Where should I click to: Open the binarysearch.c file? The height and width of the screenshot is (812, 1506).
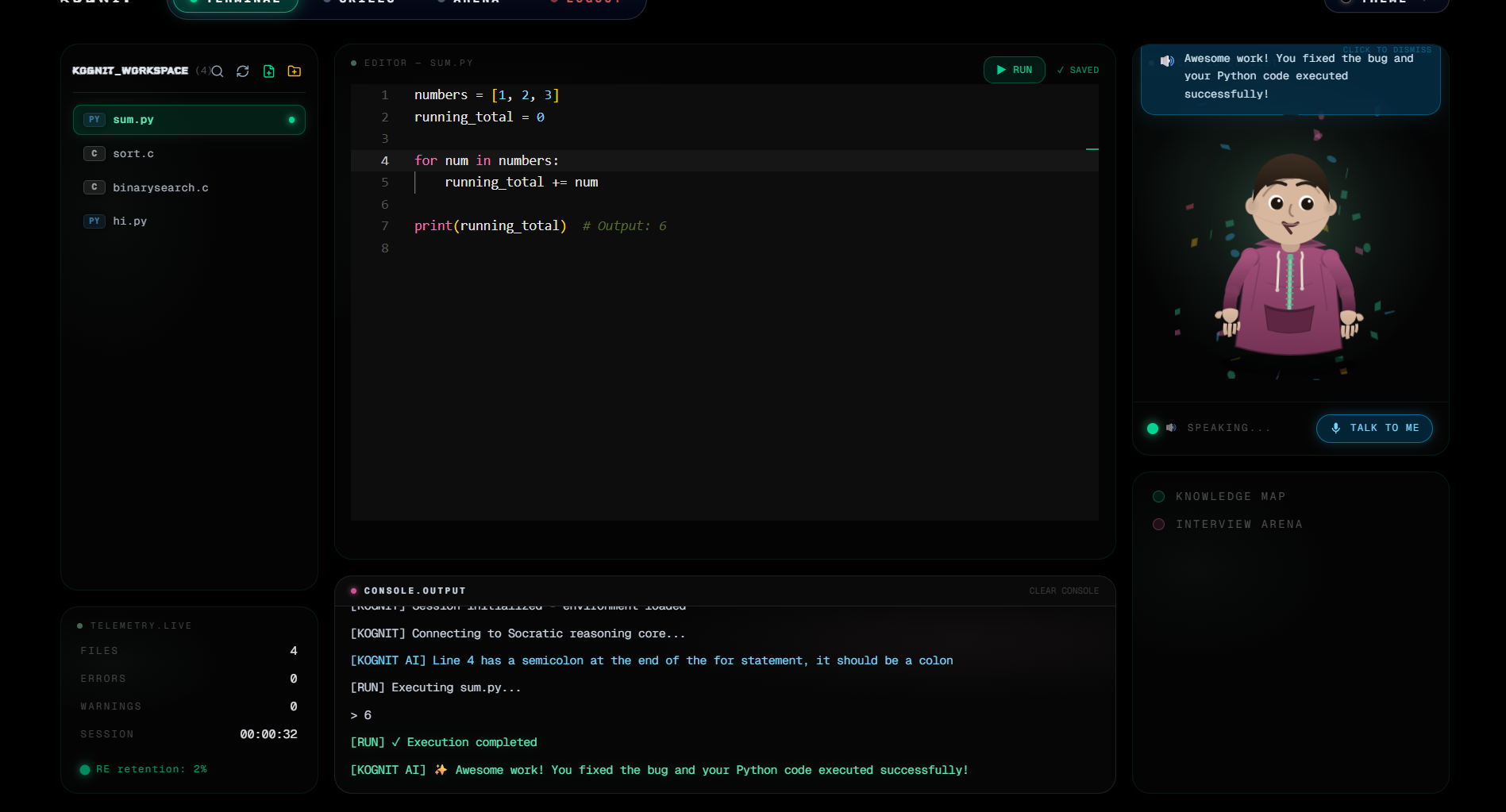pyautogui.click(x=189, y=188)
